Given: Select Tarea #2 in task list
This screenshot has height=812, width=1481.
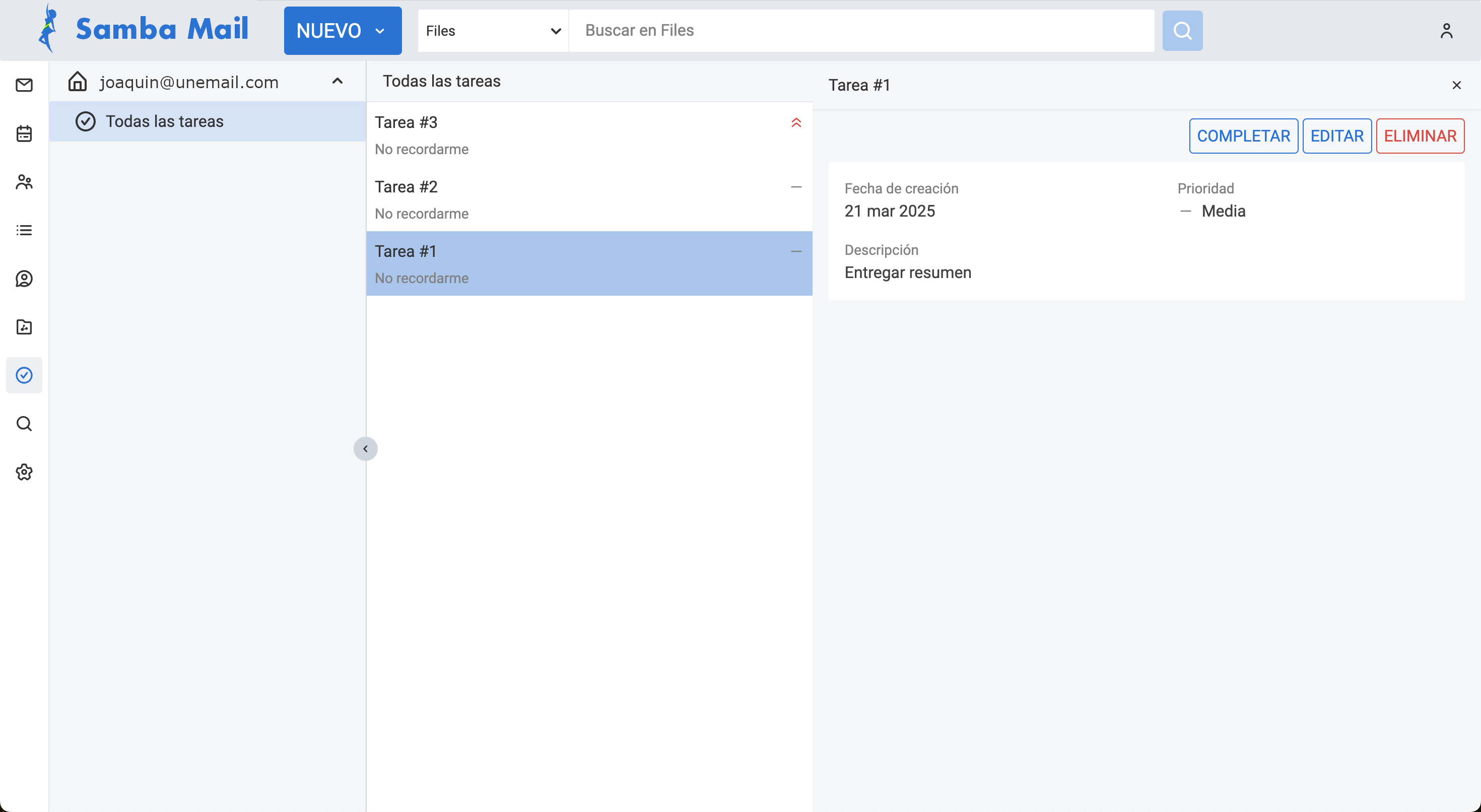Looking at the screenshot, I should (x=589, y=199).
